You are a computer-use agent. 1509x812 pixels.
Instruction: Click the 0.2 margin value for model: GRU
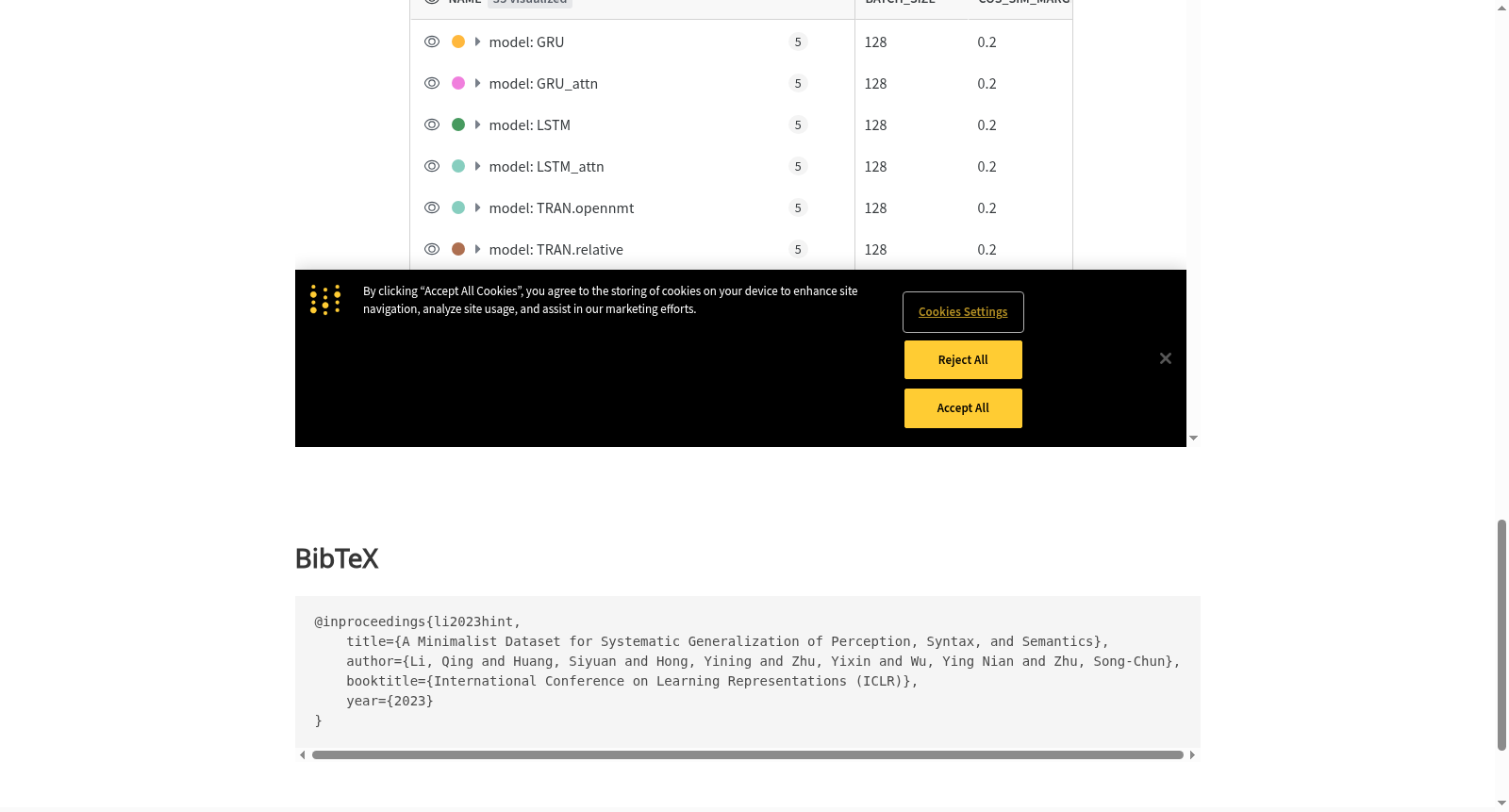987,41
